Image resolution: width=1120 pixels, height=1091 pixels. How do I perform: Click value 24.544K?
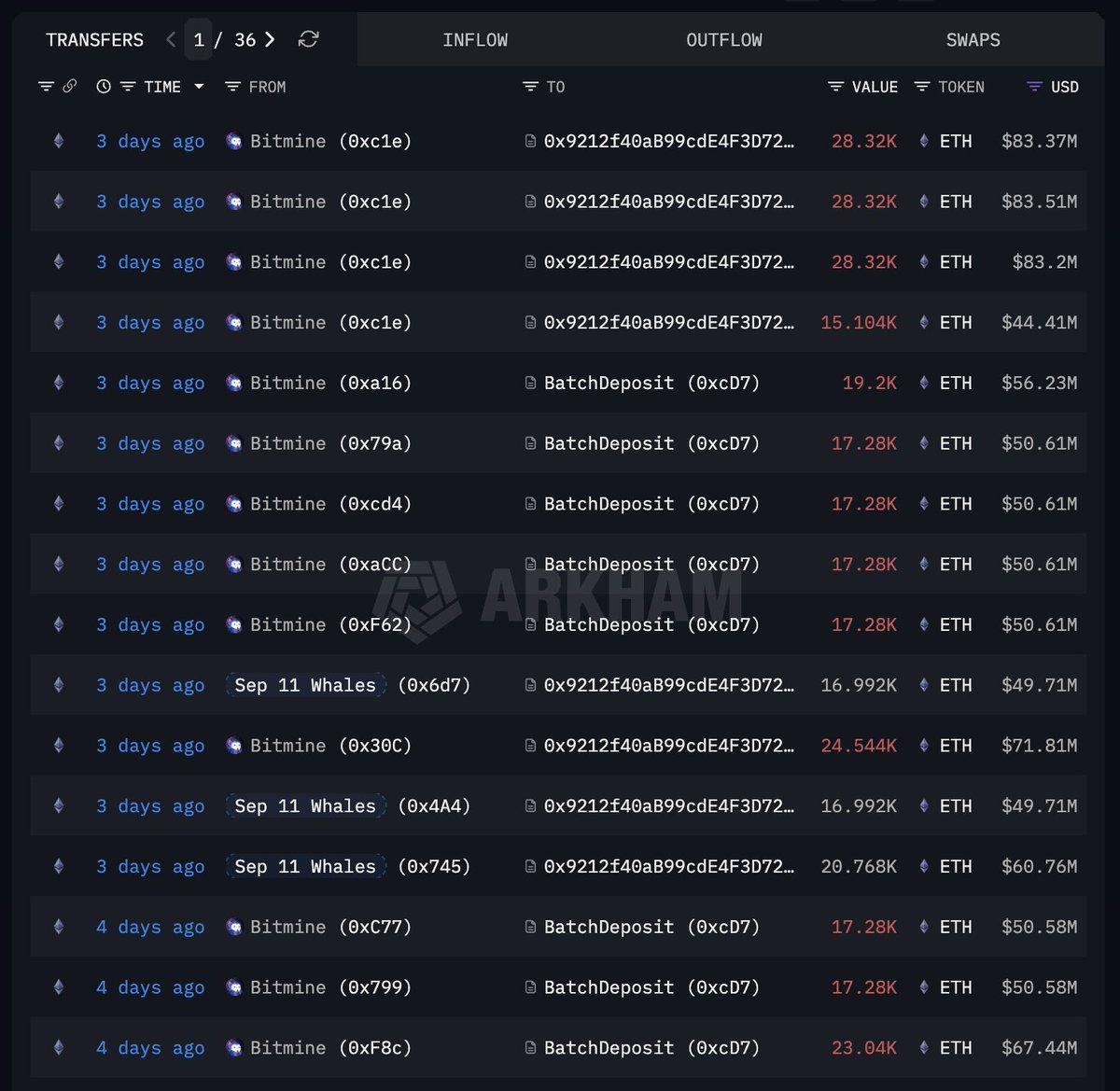[859, 746]
